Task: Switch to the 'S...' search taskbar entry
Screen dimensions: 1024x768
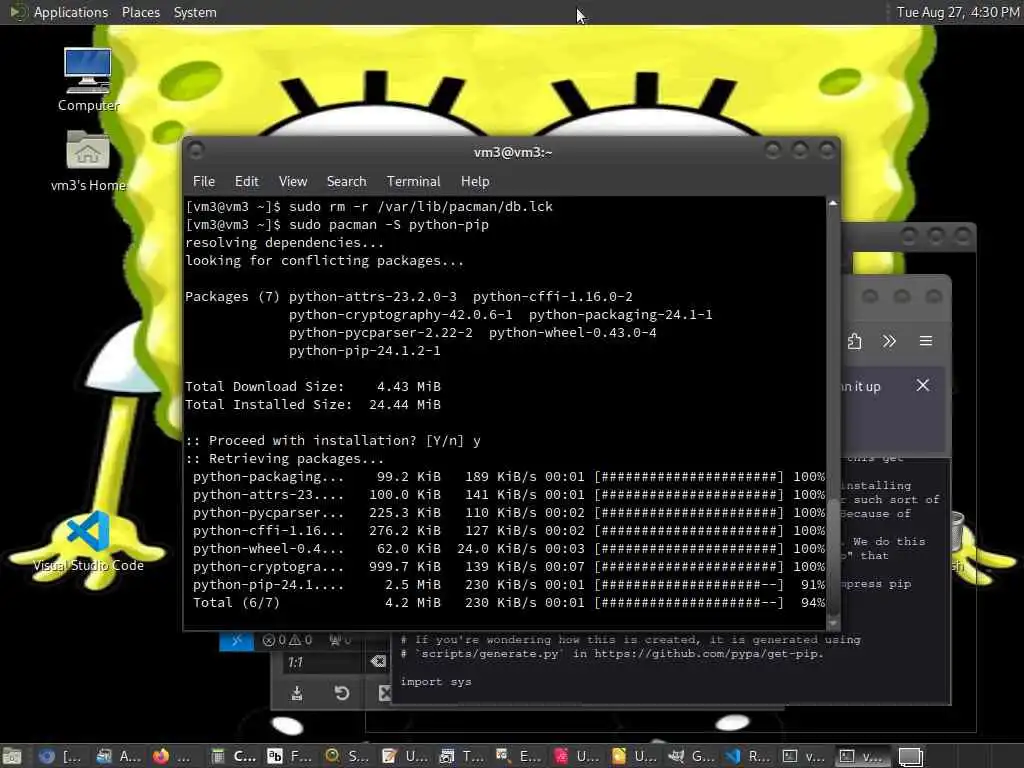Action: coord(347,756)
